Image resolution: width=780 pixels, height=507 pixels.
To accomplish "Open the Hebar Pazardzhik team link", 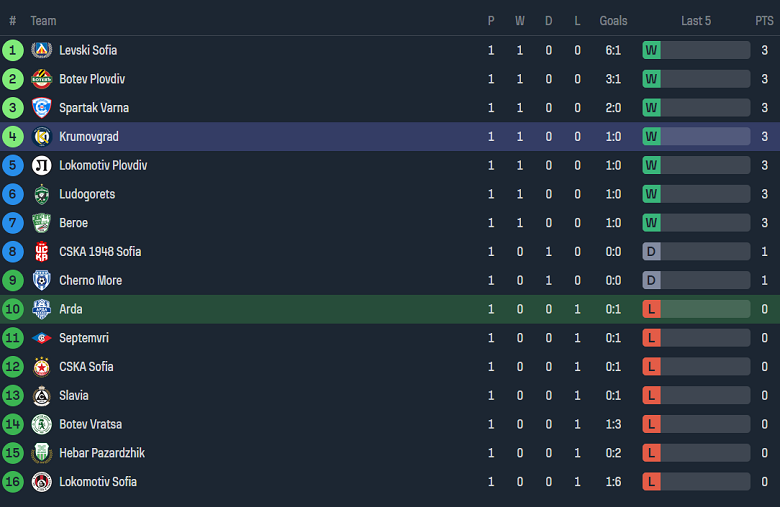I will [x=101, y=453].
